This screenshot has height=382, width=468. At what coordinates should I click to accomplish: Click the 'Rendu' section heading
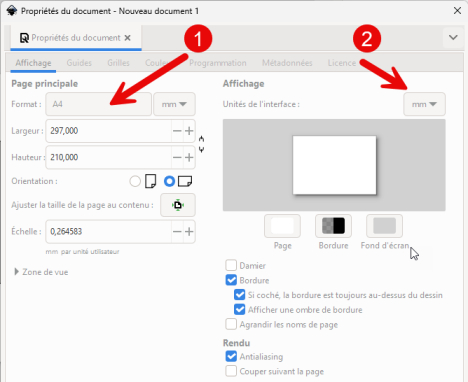236,343
